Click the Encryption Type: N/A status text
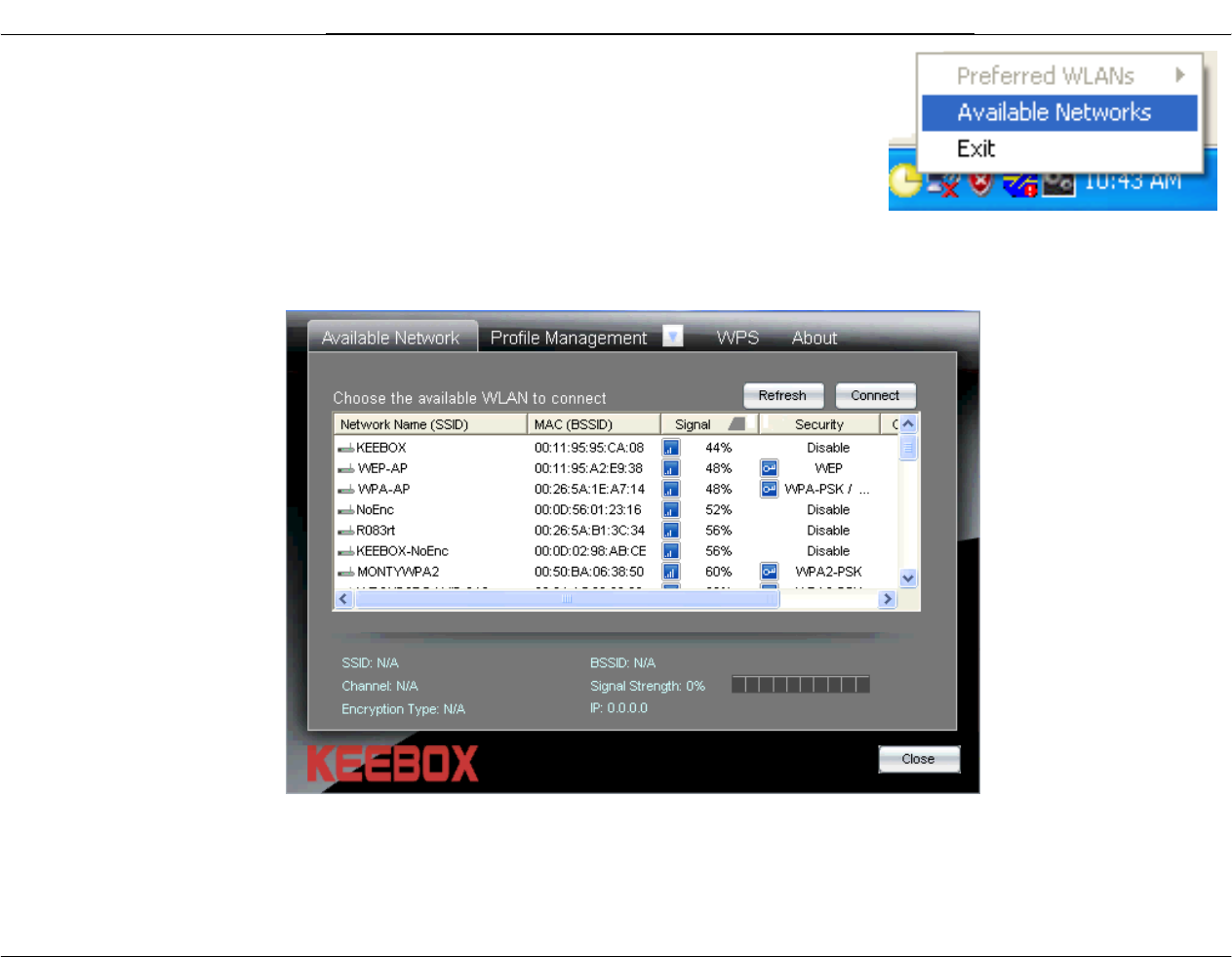The width and height of the screenshot is (1232, 957). (403, 709)
